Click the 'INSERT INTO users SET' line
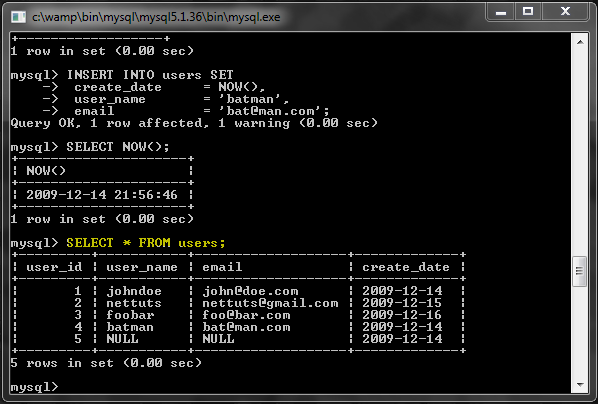 pos(150,75)
